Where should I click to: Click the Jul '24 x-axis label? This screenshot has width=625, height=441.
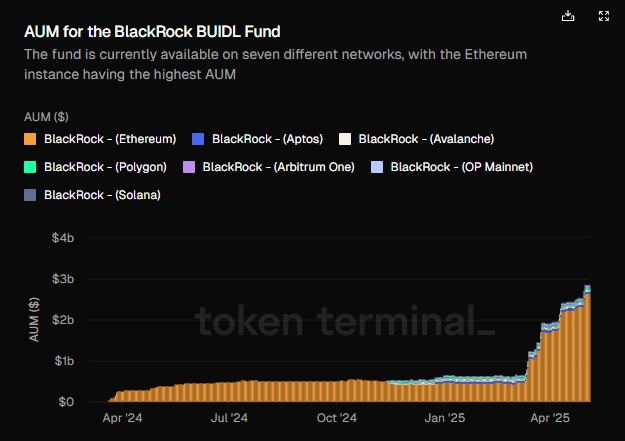(x=231, y=418)
